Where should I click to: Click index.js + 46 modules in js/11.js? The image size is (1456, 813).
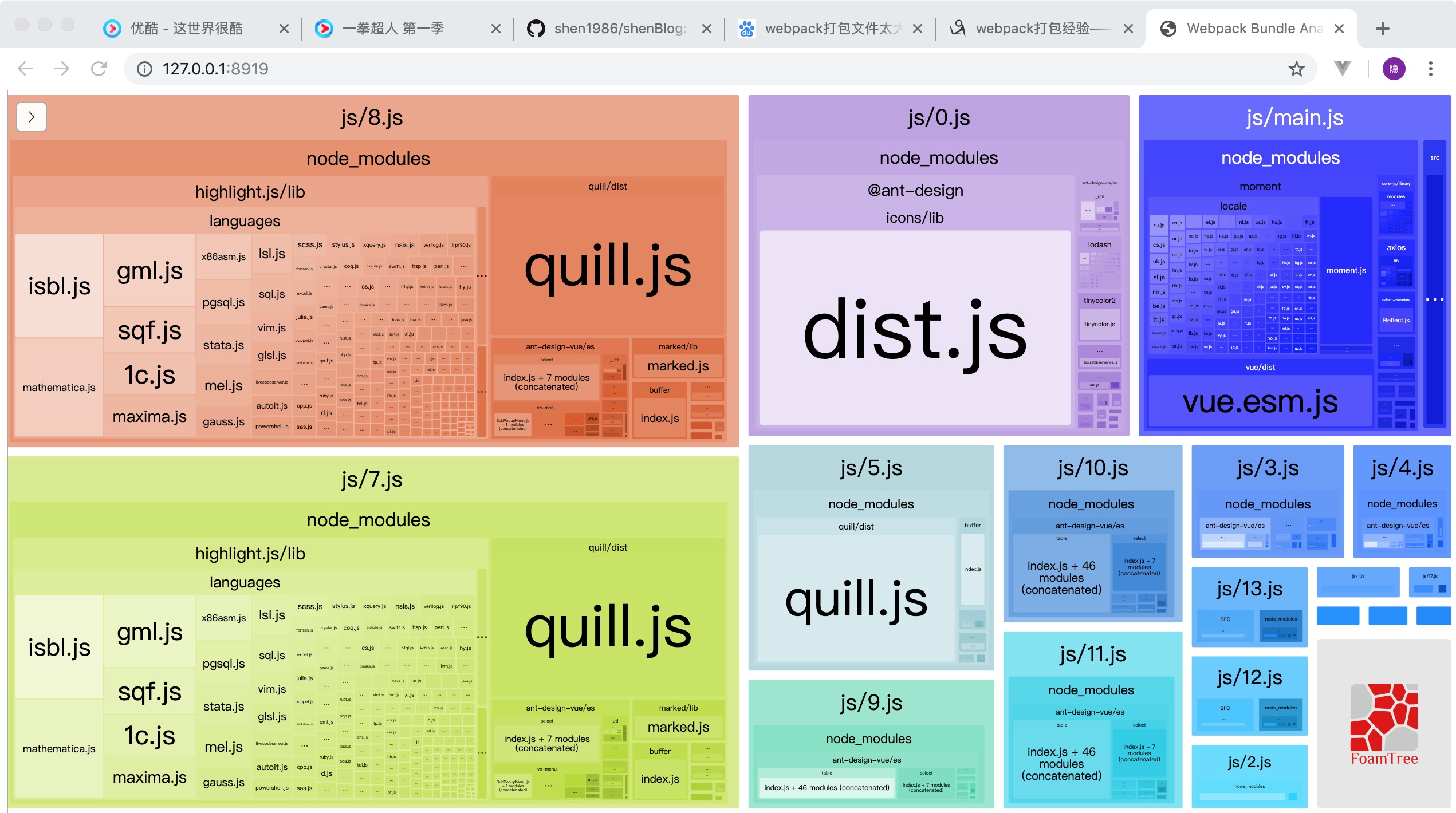[1061, 763]
